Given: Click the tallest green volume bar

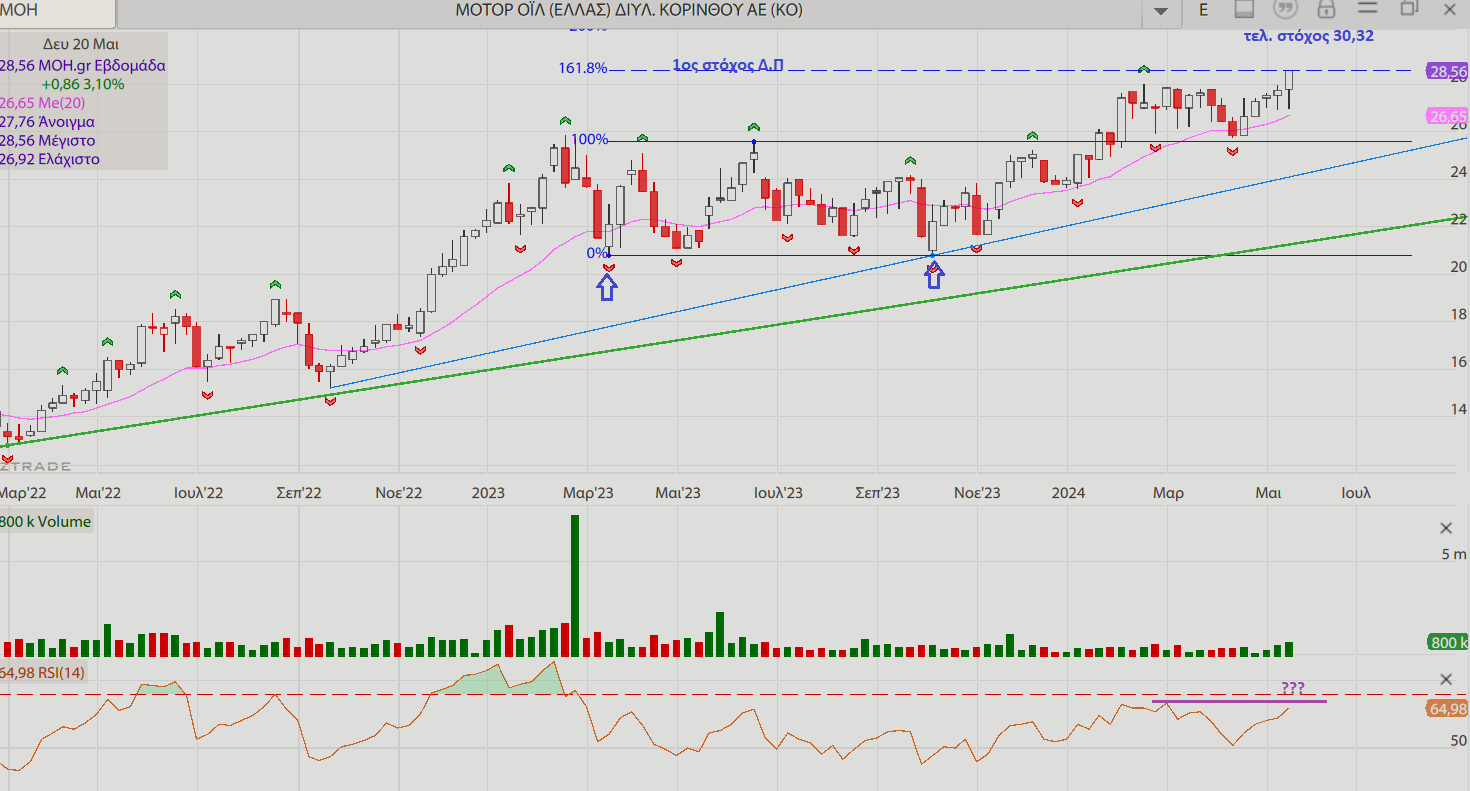Looking at the screenshot, I should [575, 586].
